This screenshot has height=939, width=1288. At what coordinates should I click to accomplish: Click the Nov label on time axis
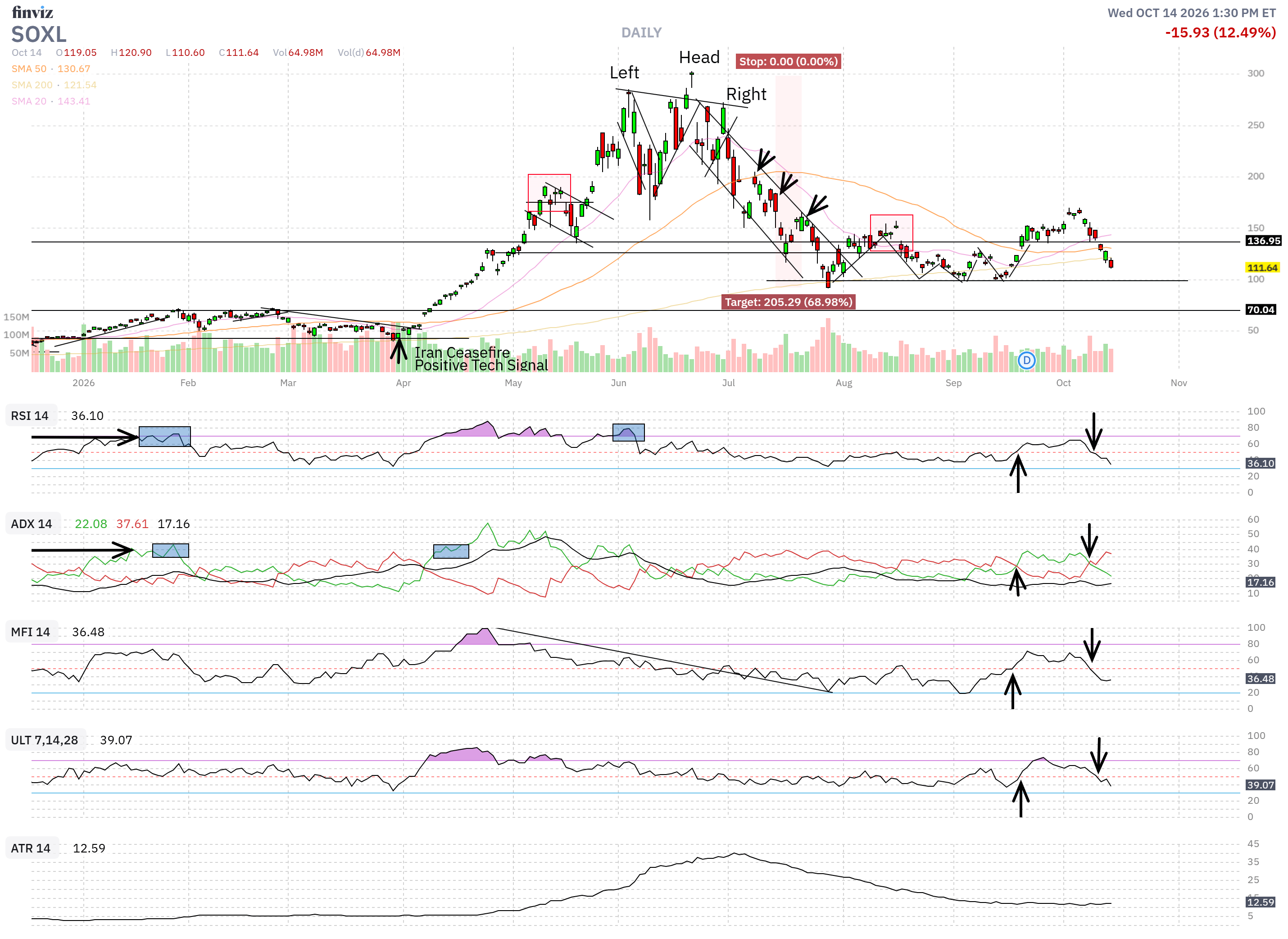tap(1179, 383)
